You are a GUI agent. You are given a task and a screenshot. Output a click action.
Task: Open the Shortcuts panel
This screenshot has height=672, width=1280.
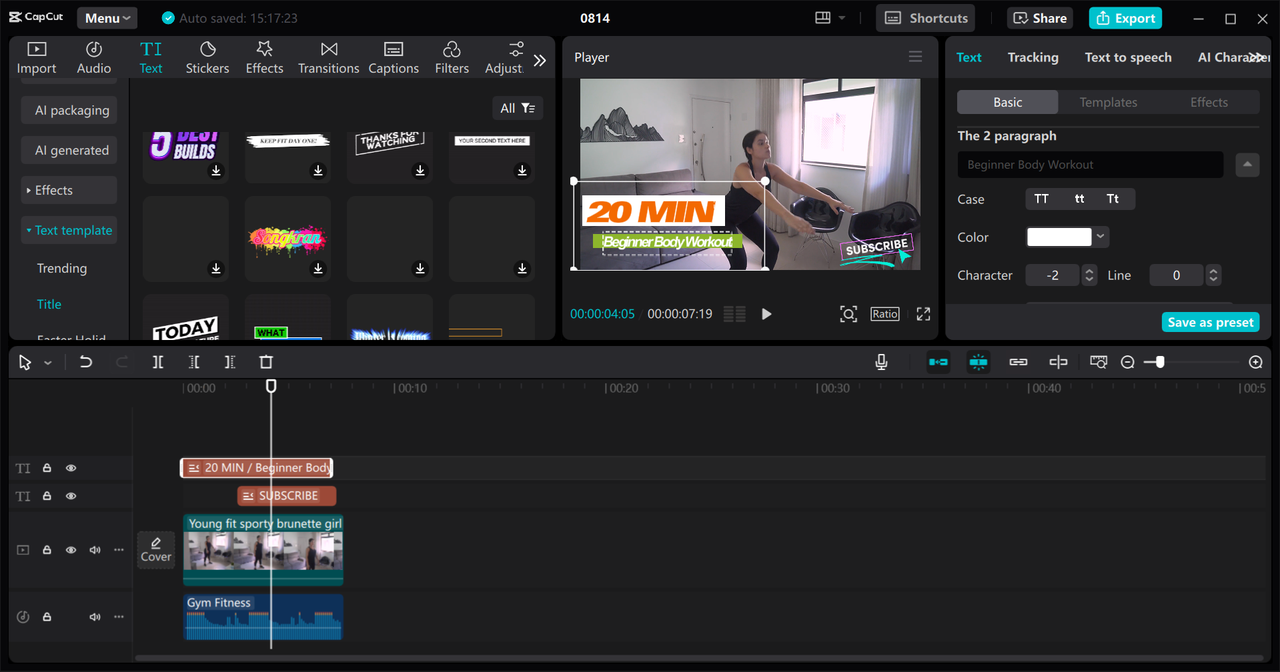[x=926, y=18]
